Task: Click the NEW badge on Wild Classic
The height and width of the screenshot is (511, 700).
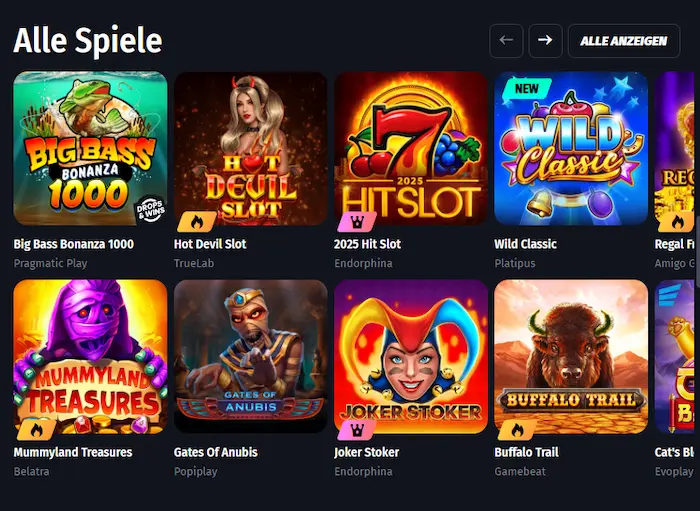Action: coord(526,88)
